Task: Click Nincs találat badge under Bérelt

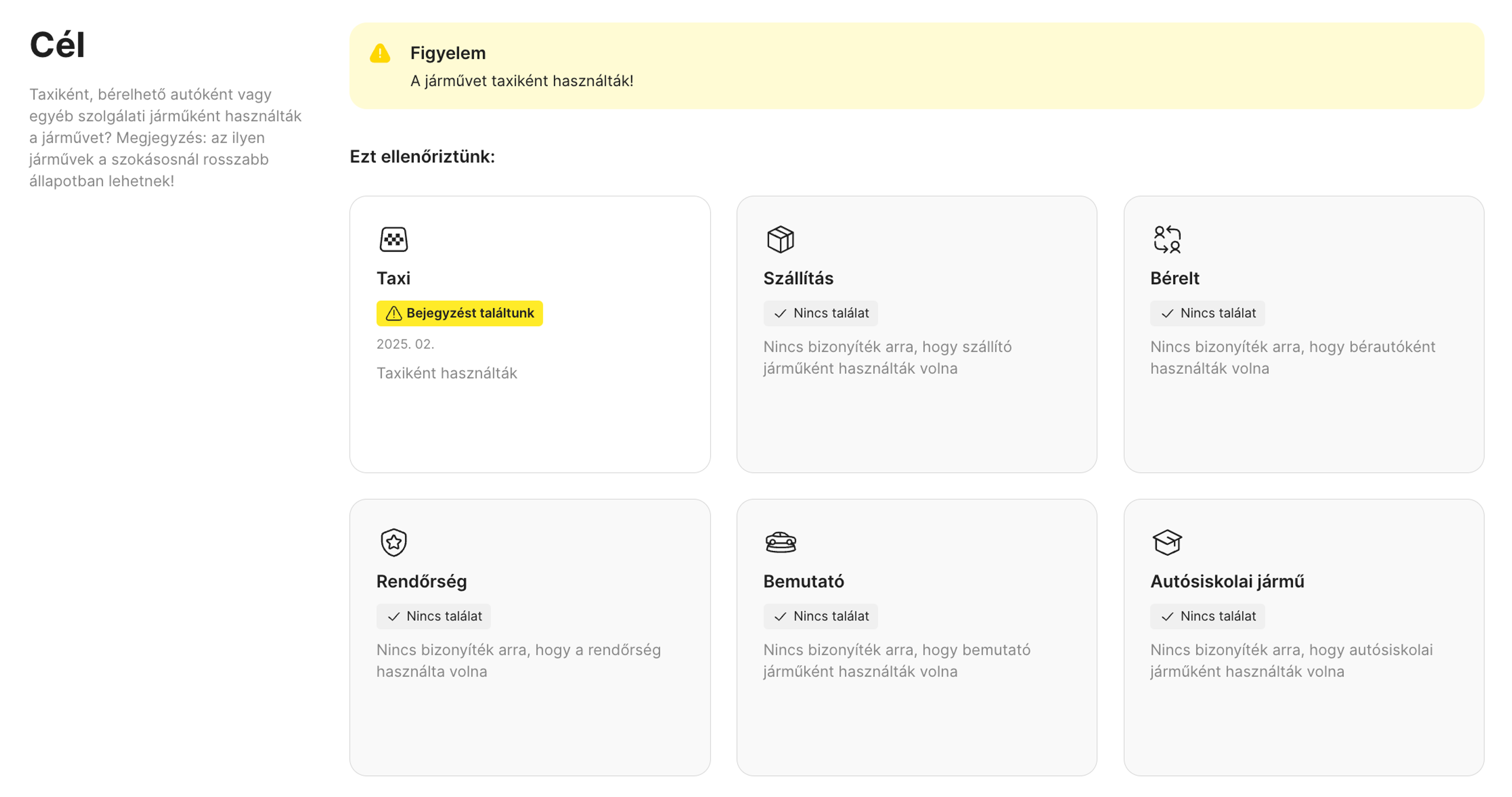Action: pyautogui.click(x=1207, y=313)
